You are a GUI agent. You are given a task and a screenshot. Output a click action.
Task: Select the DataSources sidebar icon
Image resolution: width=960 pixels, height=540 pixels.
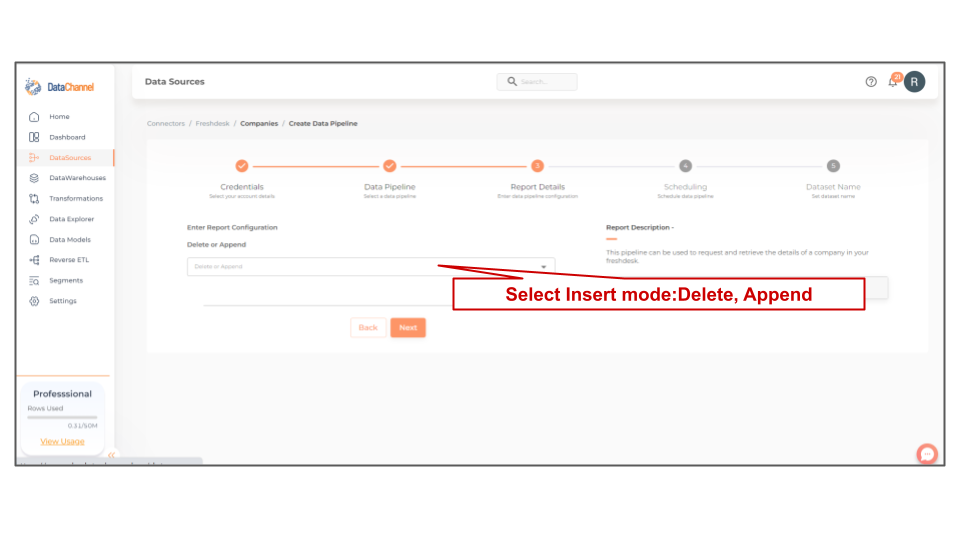(x=34, y=157)
